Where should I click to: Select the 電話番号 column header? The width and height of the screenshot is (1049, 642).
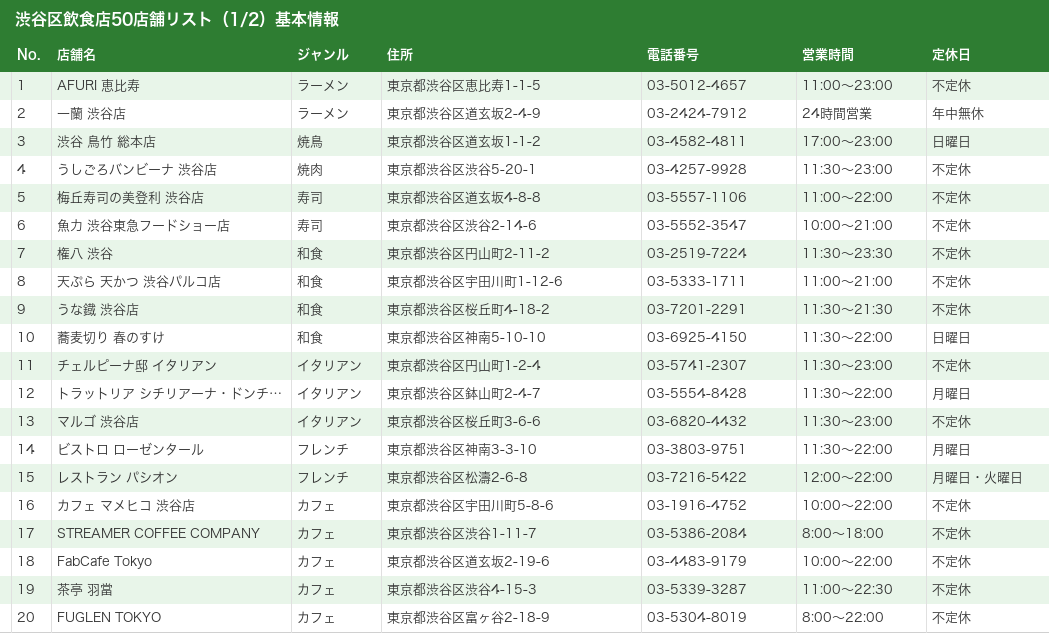point(672,55)
